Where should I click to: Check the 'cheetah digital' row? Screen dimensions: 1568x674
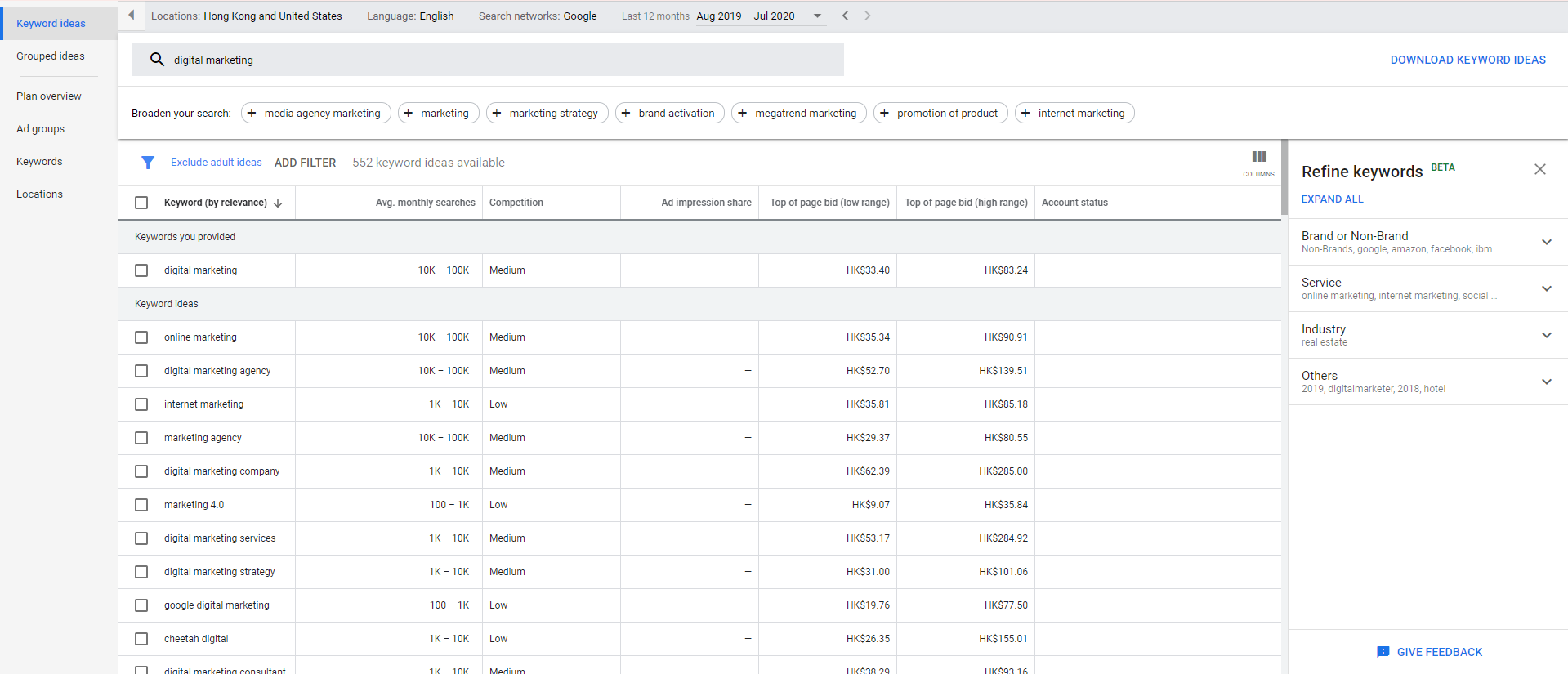coord(141,639)
